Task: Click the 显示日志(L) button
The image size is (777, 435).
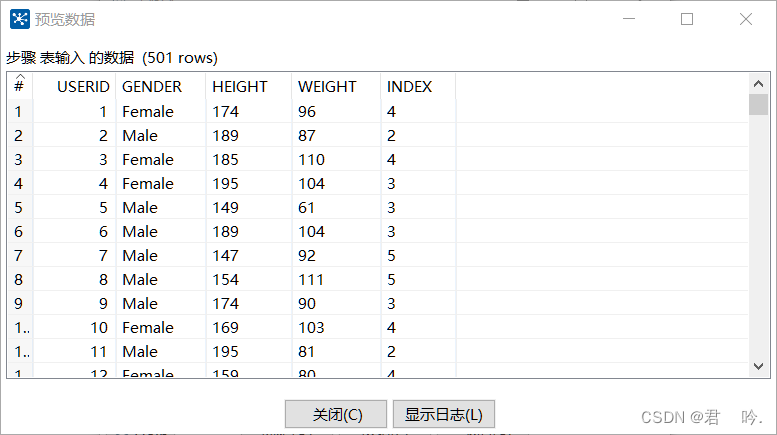Action: click(444, 414)
